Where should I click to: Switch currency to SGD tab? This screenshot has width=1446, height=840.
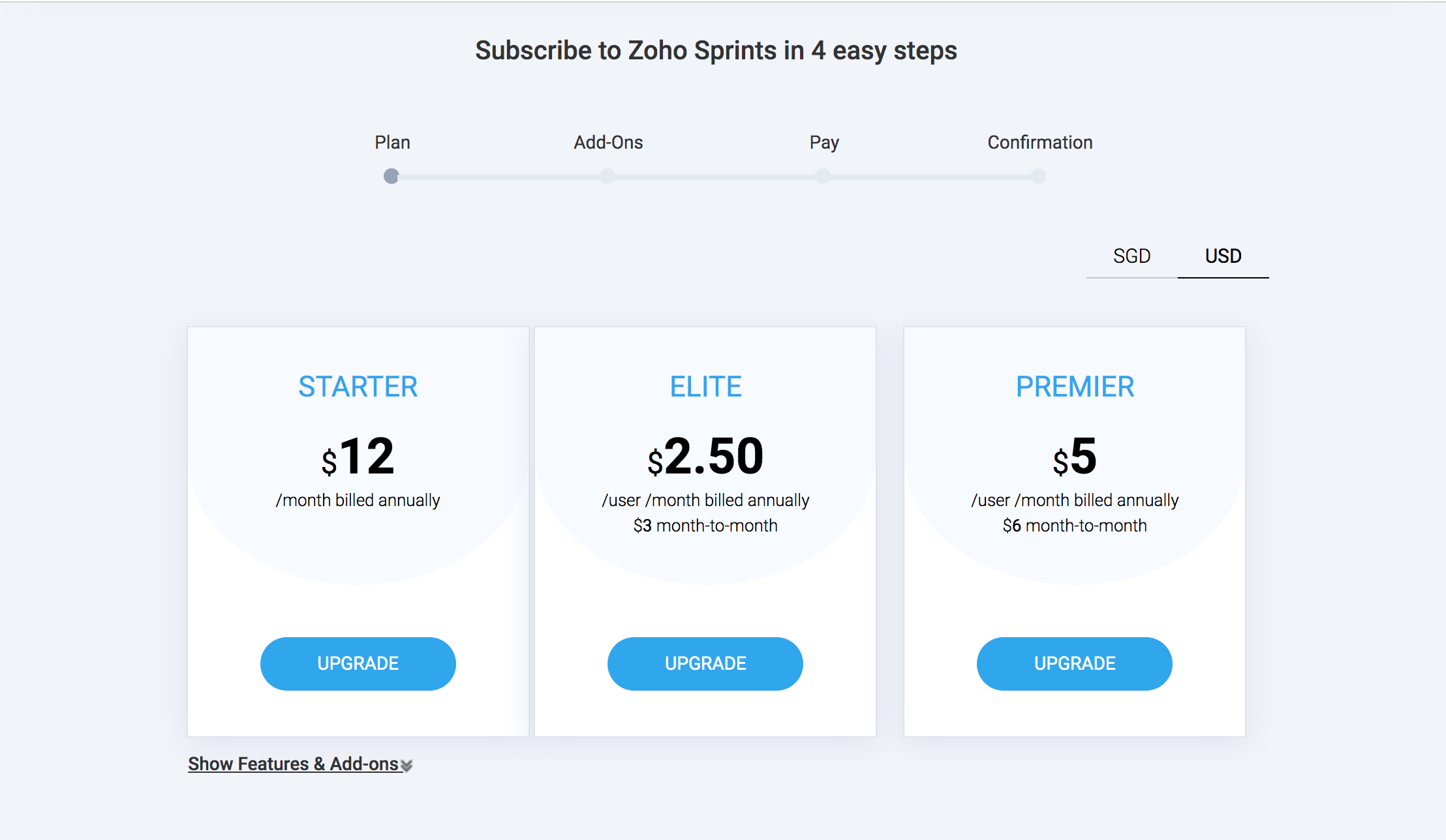coord(1132,256)
